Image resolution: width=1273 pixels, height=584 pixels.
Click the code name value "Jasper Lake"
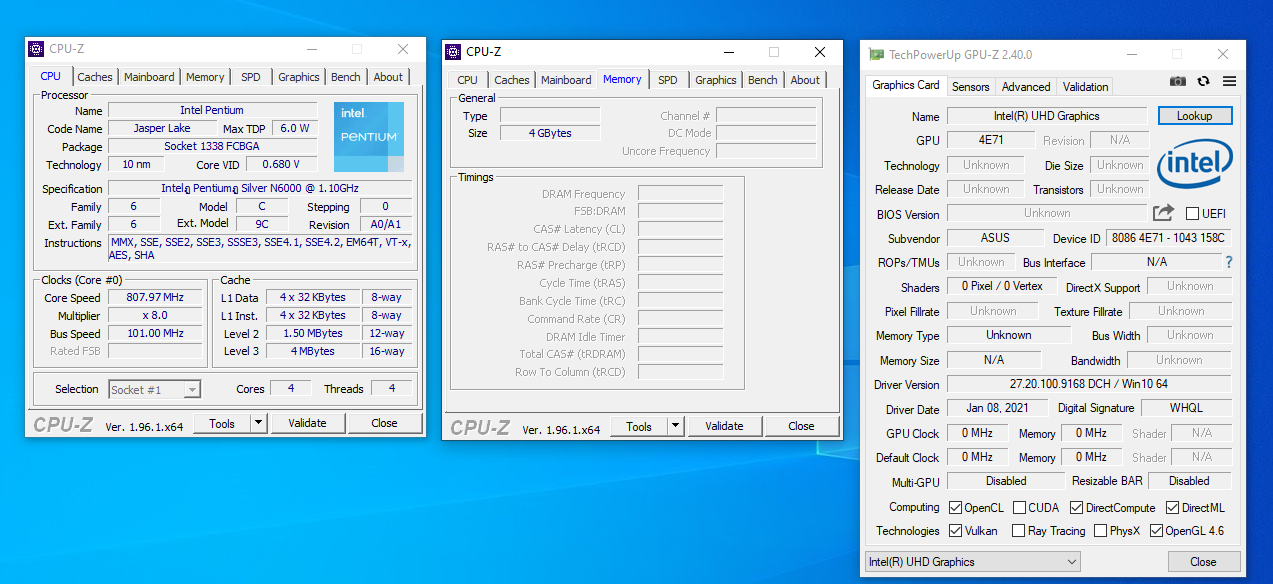pyautogui.click(x=163, y=128)
